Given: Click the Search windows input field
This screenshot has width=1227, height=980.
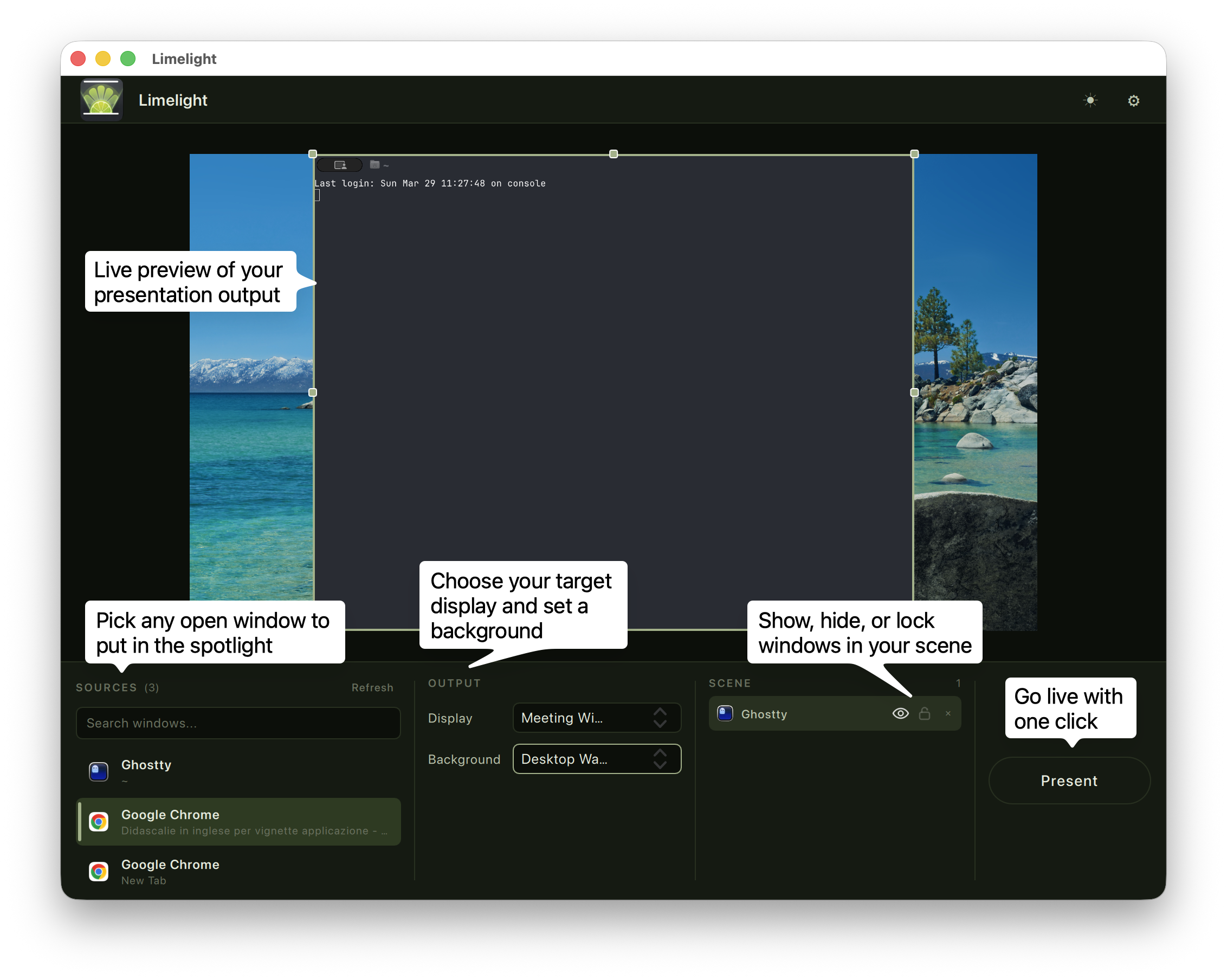Looking at the screenshot, I should click(238, 723).
